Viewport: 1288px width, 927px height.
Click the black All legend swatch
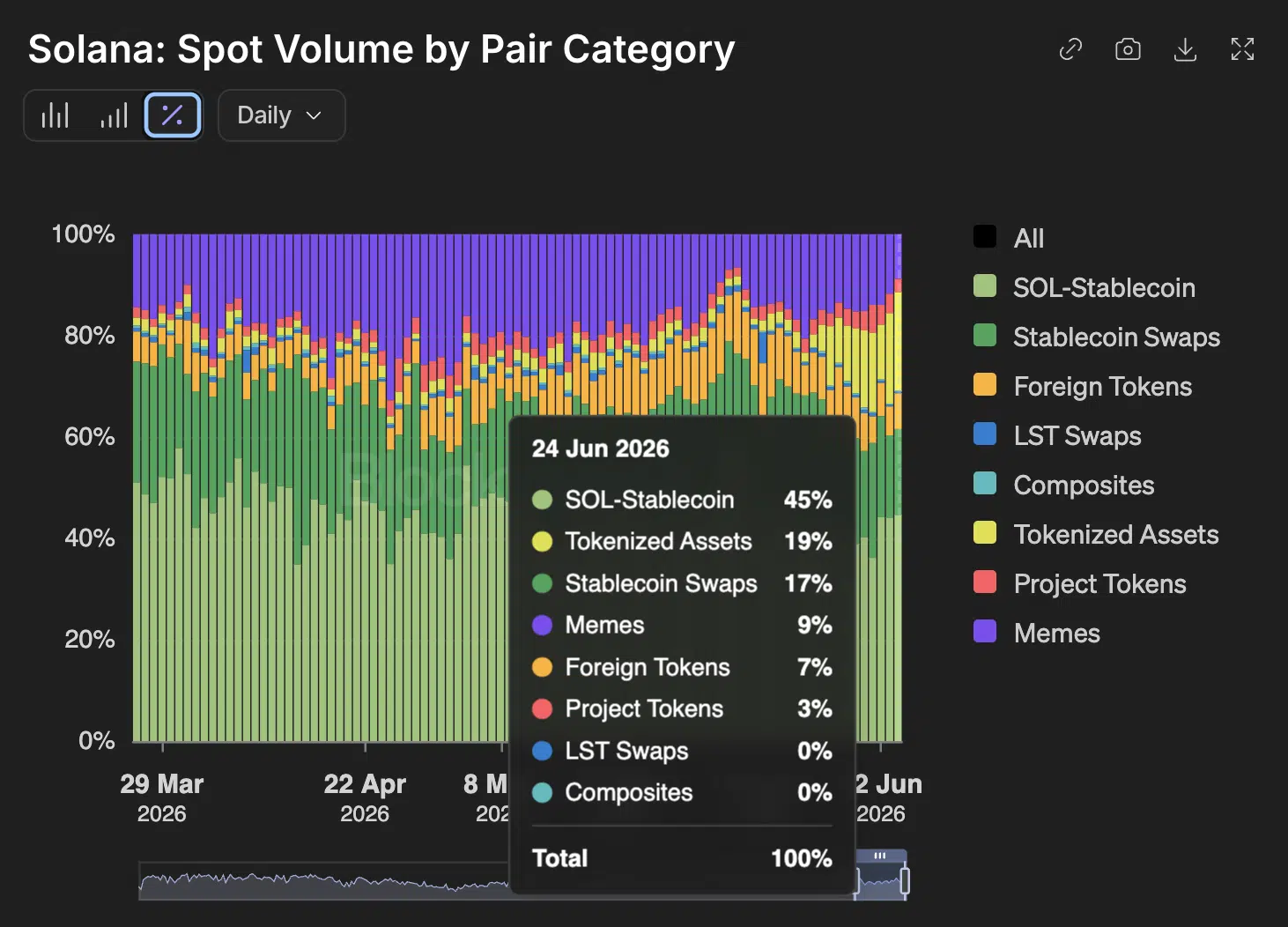pyautogui.click(x=985, y=236)
